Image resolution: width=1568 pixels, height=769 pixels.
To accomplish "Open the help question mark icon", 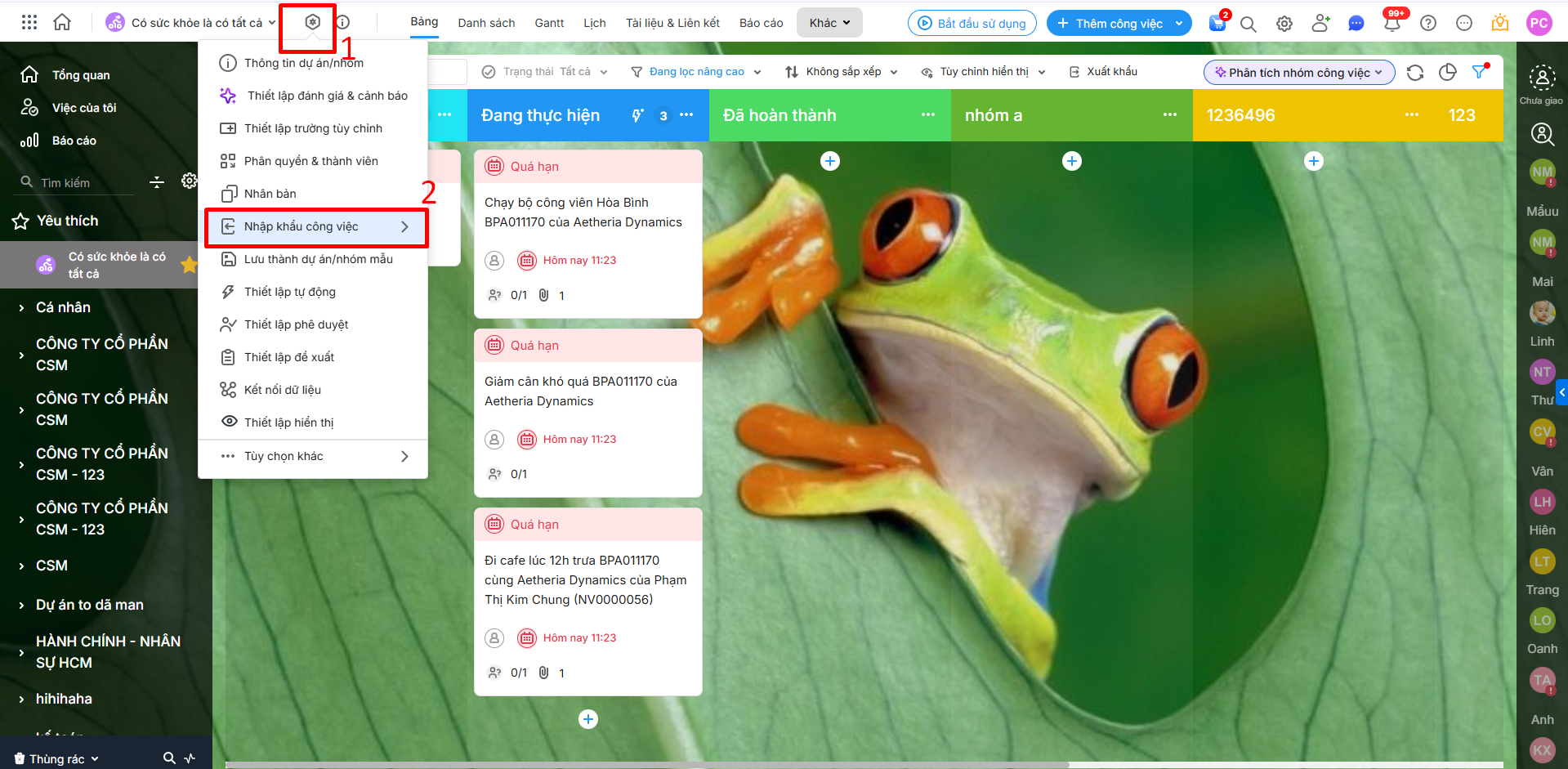I will coord(1428,24).
